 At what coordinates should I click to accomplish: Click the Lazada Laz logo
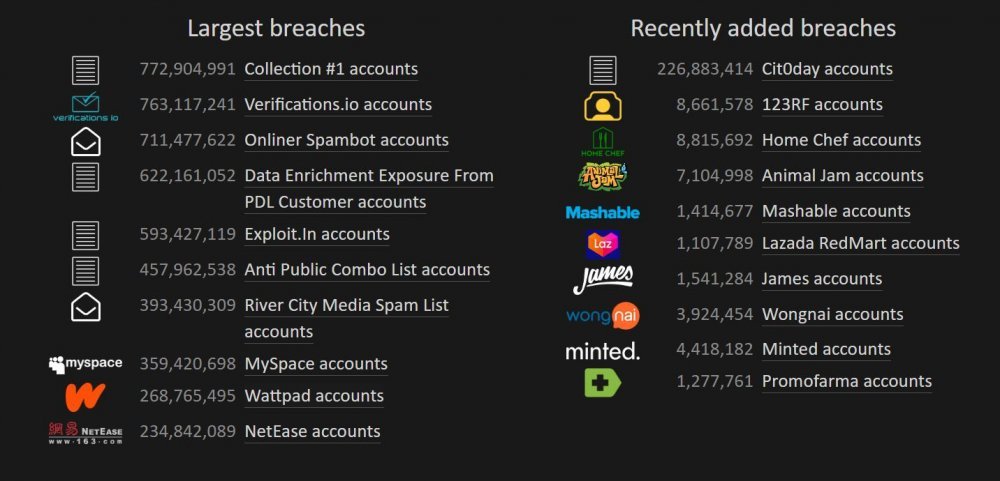click(x=603, y=244)
